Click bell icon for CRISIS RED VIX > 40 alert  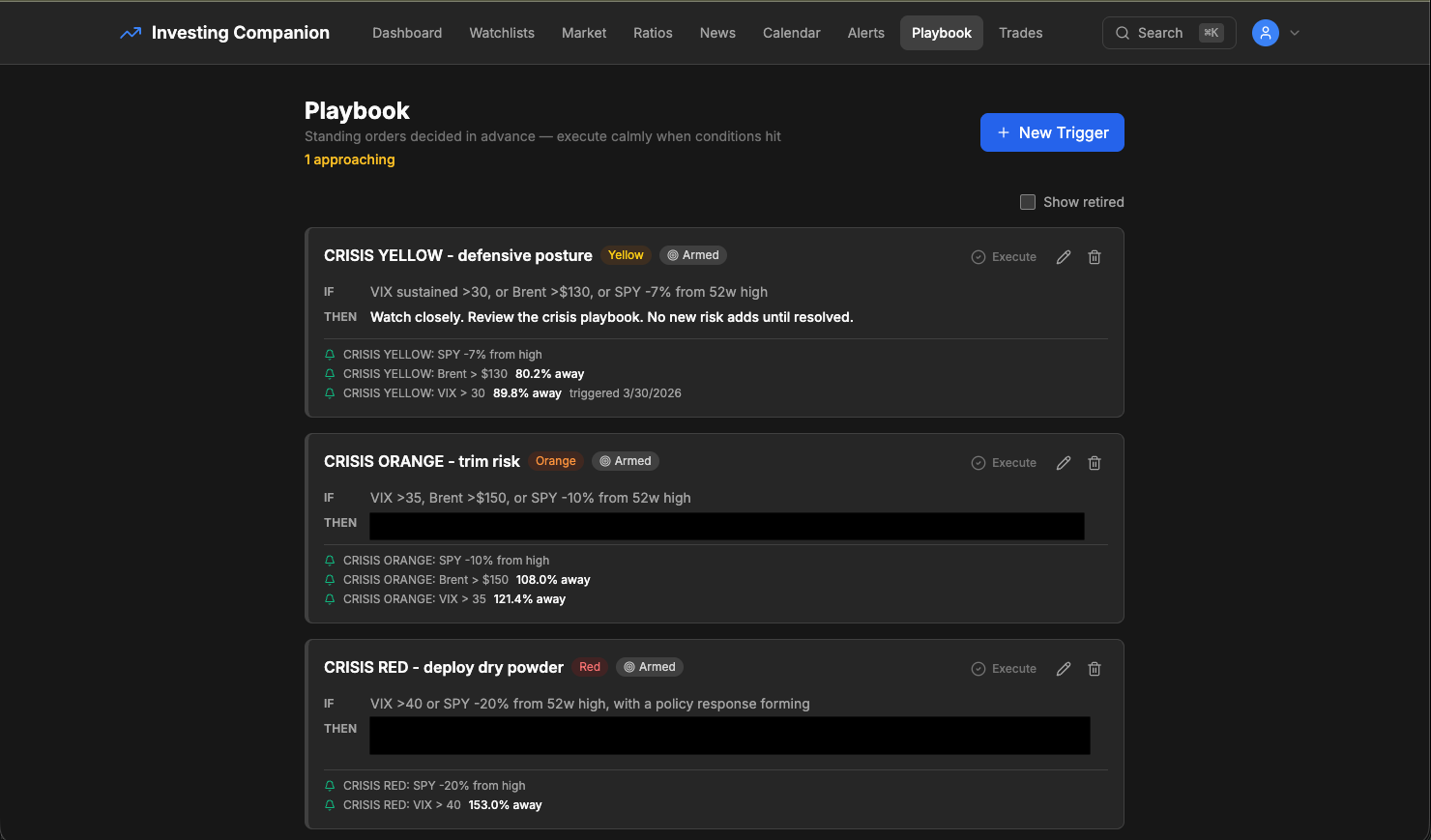(x=330, y=805)
